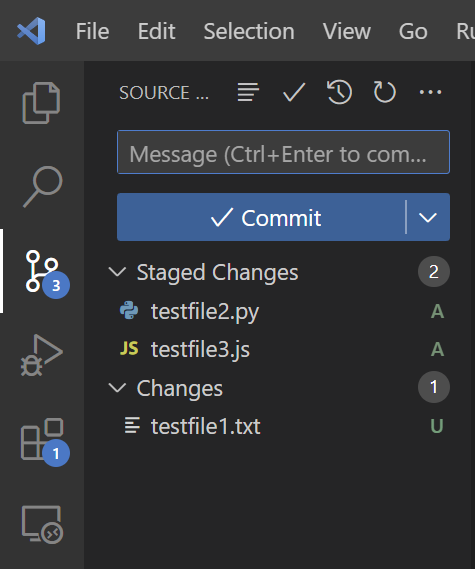This screenshot has height=569, width=475.
Task: Open Remote Explorer icon
Action: tap(42, 524)
